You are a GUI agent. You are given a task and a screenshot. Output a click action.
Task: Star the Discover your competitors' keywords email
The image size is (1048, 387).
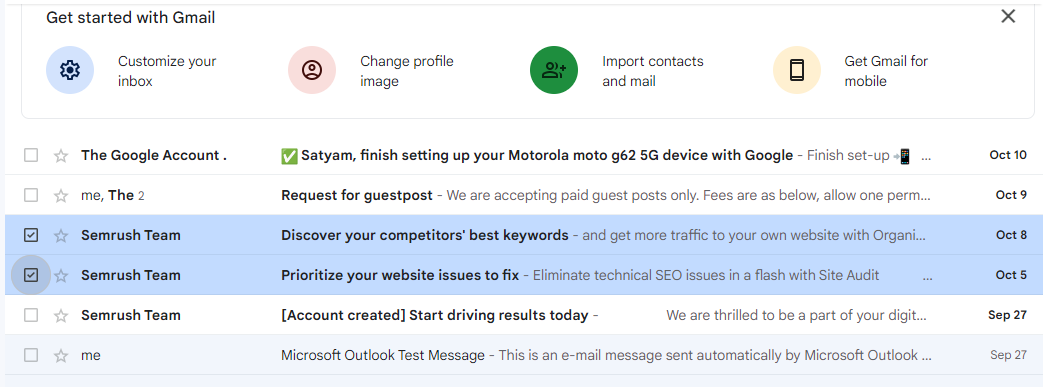pos(61,235)
